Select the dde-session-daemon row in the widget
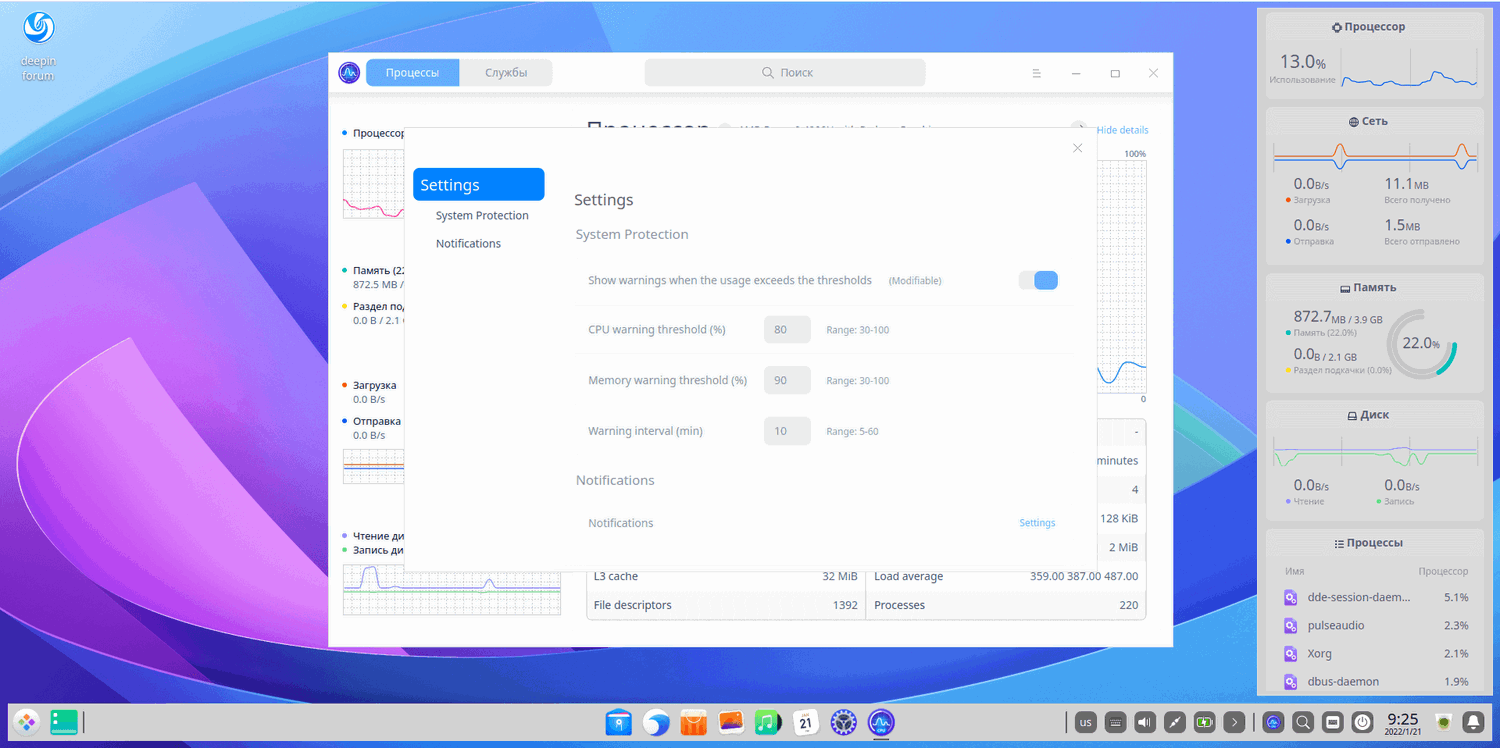1500x748 pixels. (1376, 598)
